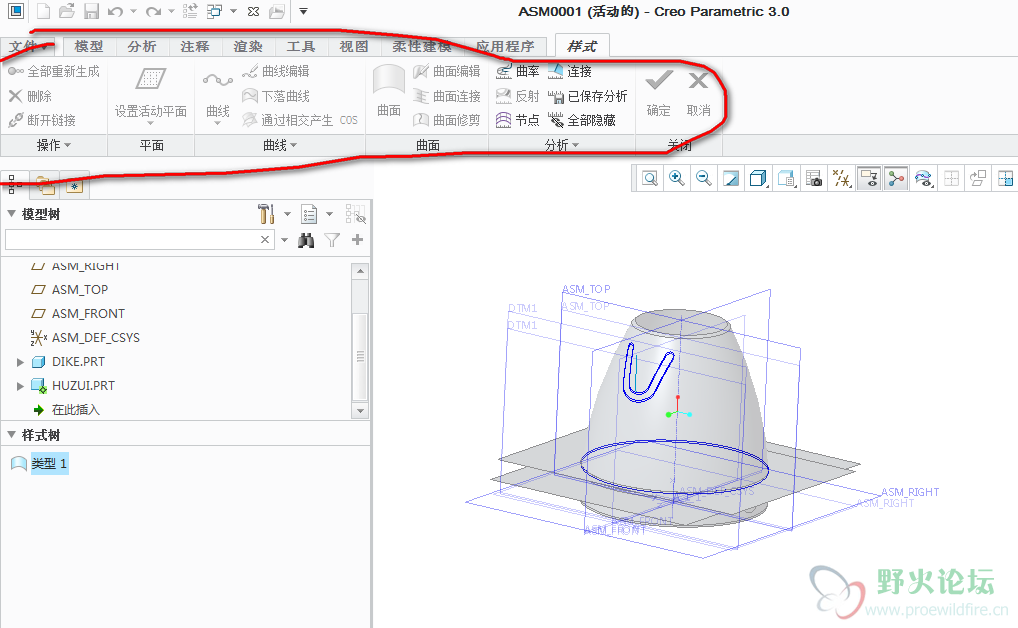Select the folder browser navigator tab icon
The height and width of the screenshot is (628, 1018).
click(x=45, y=185)
